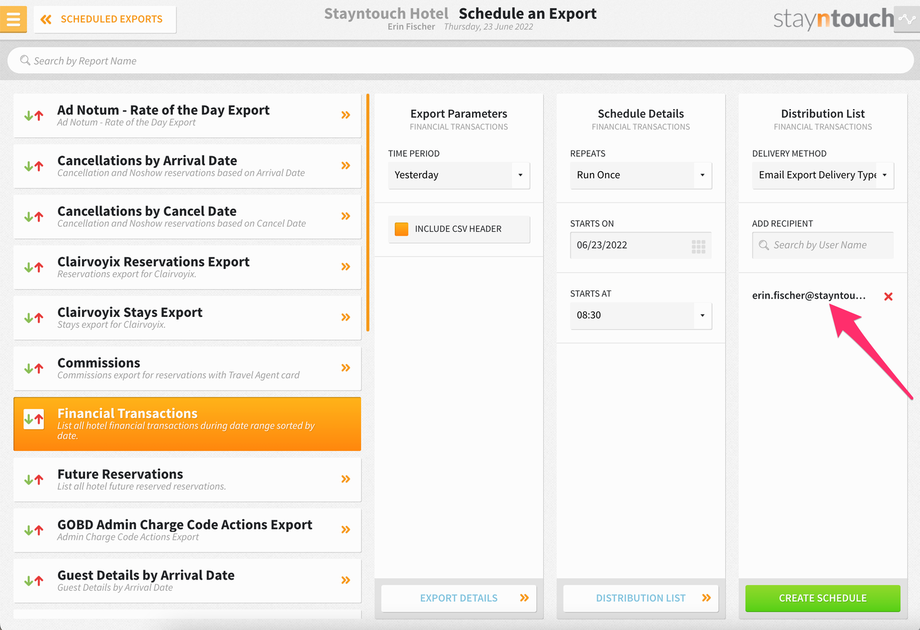Expand Cancellations by Arrival Date chevron
Viewport: 920px width, 630px height.
click(x=346, y=165)
